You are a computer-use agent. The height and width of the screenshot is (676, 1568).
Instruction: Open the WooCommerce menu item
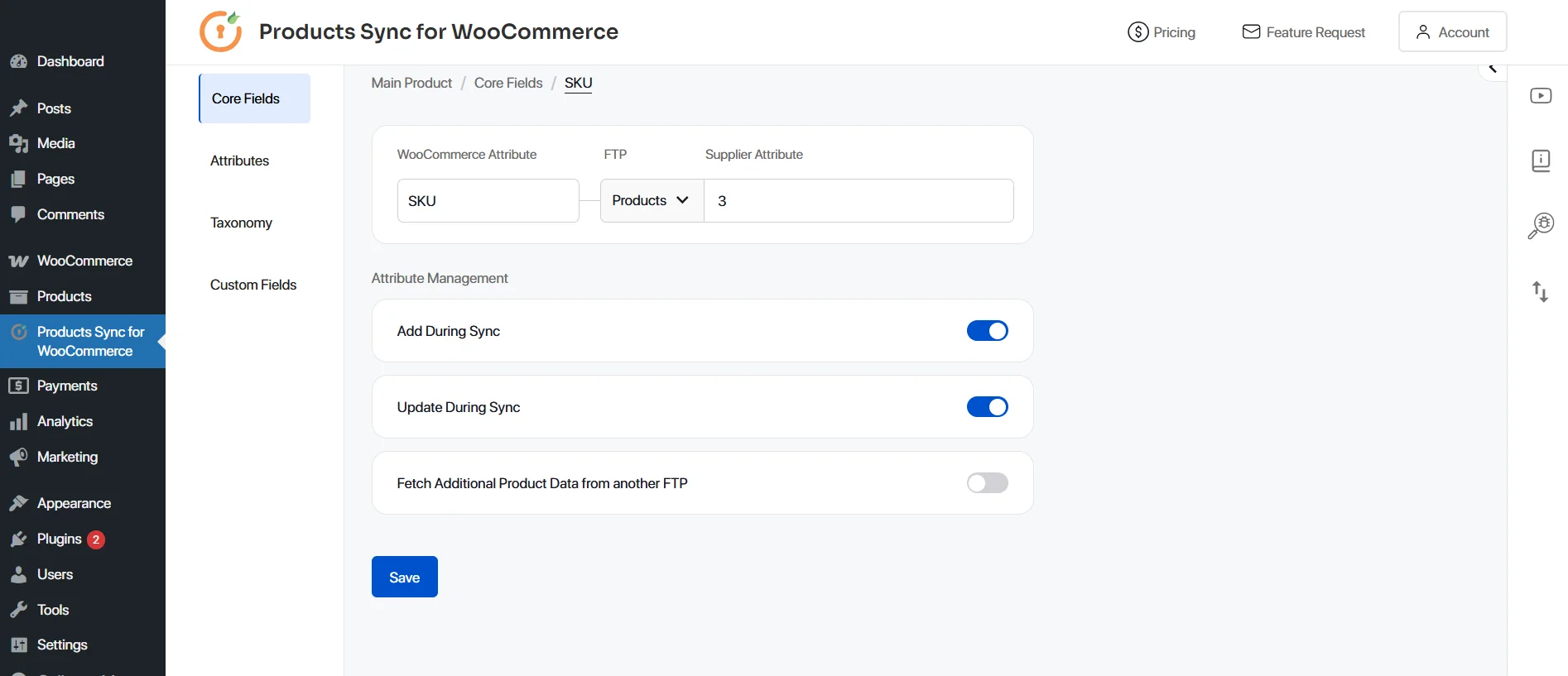(x=83, y=261)
